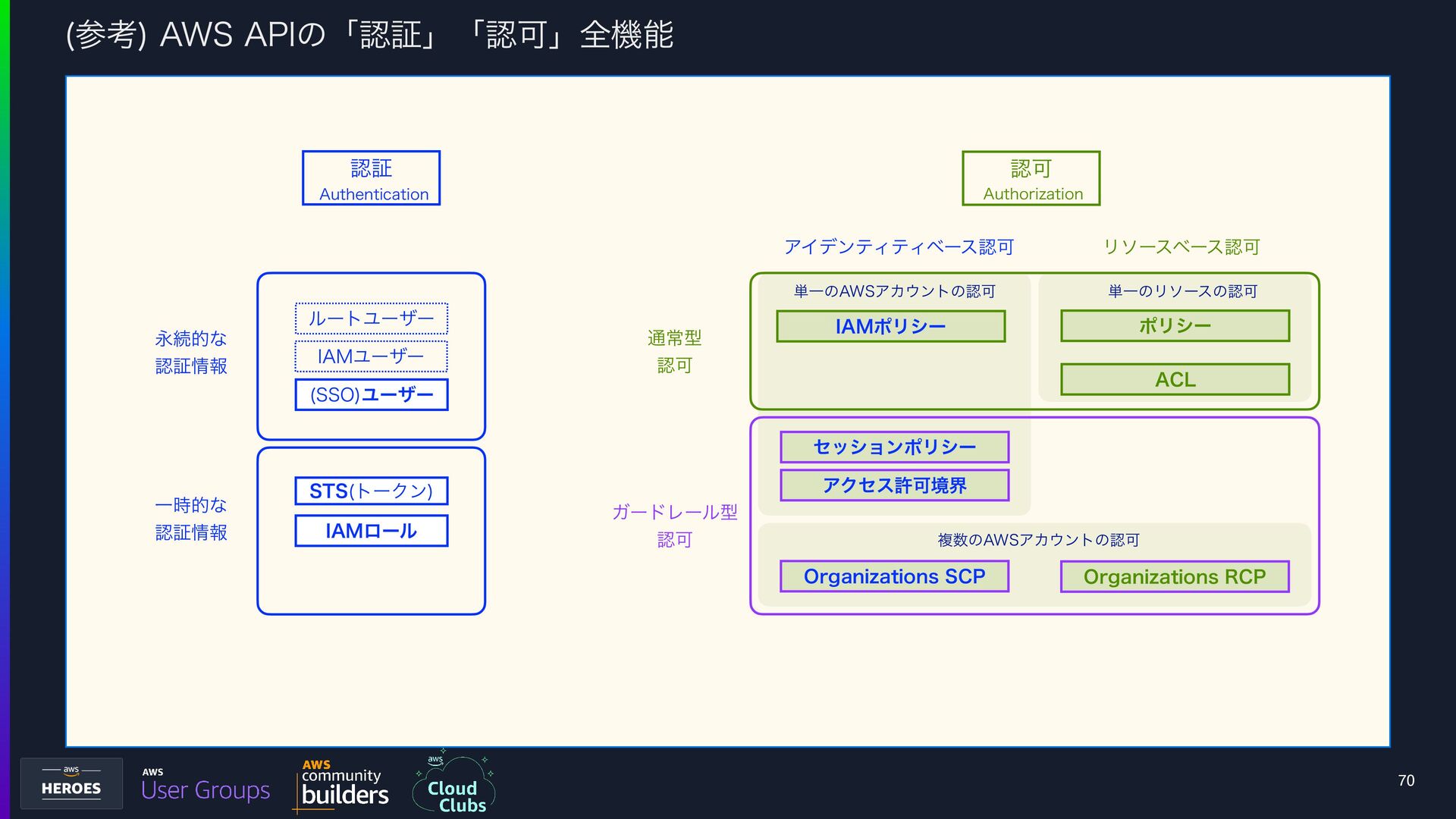Click the リソースベース認可 heading
This screenshot has width=1456, height=819.
pos(1181,246)
